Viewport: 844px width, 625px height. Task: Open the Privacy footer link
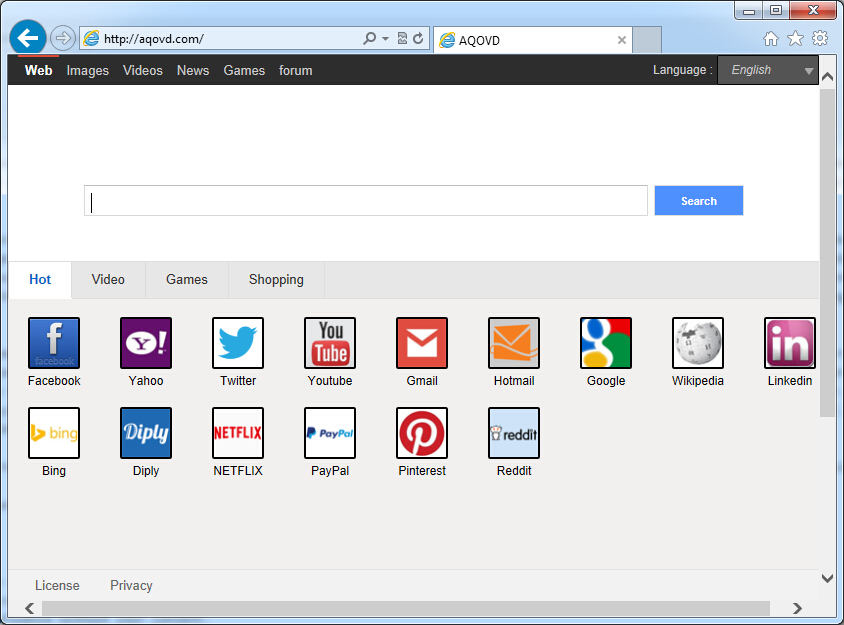coord(131,586)
